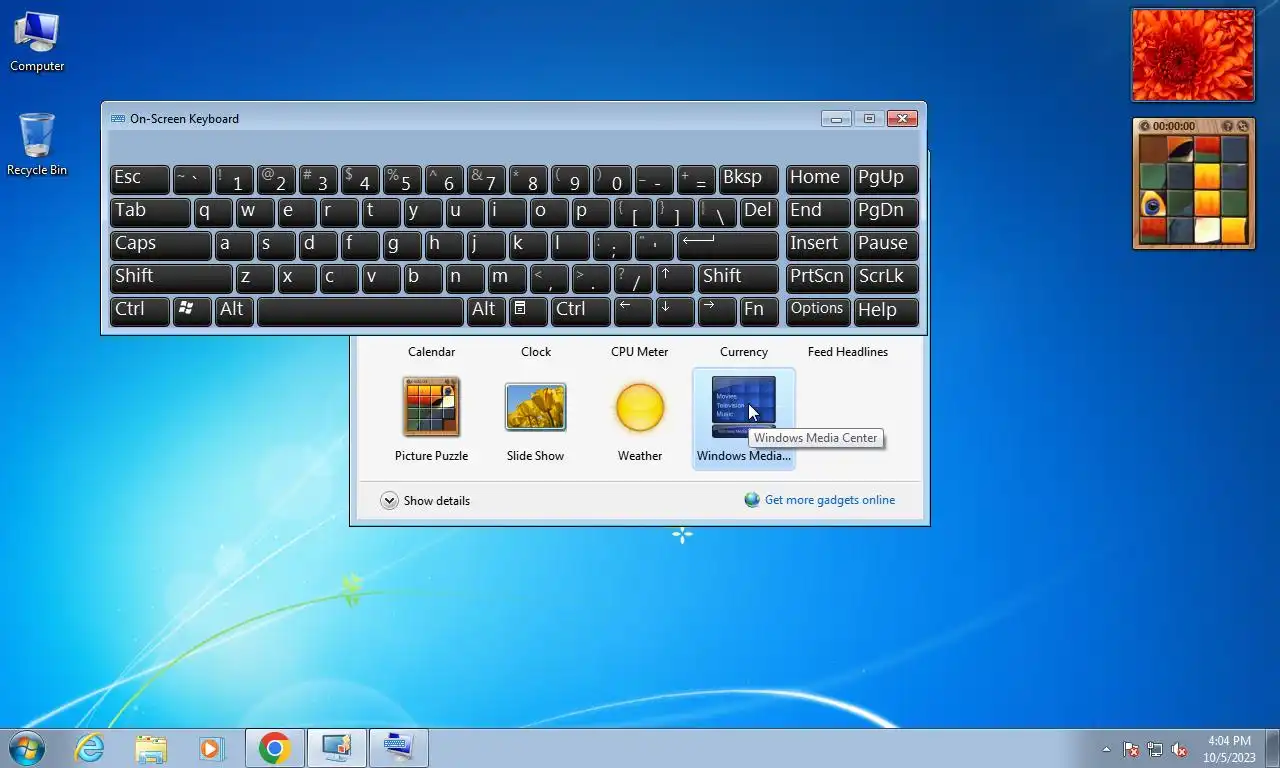The width and height of the screenshot is (1280, 768).
Task: Open Get more gadgets online link
Action: pos(829,500)
